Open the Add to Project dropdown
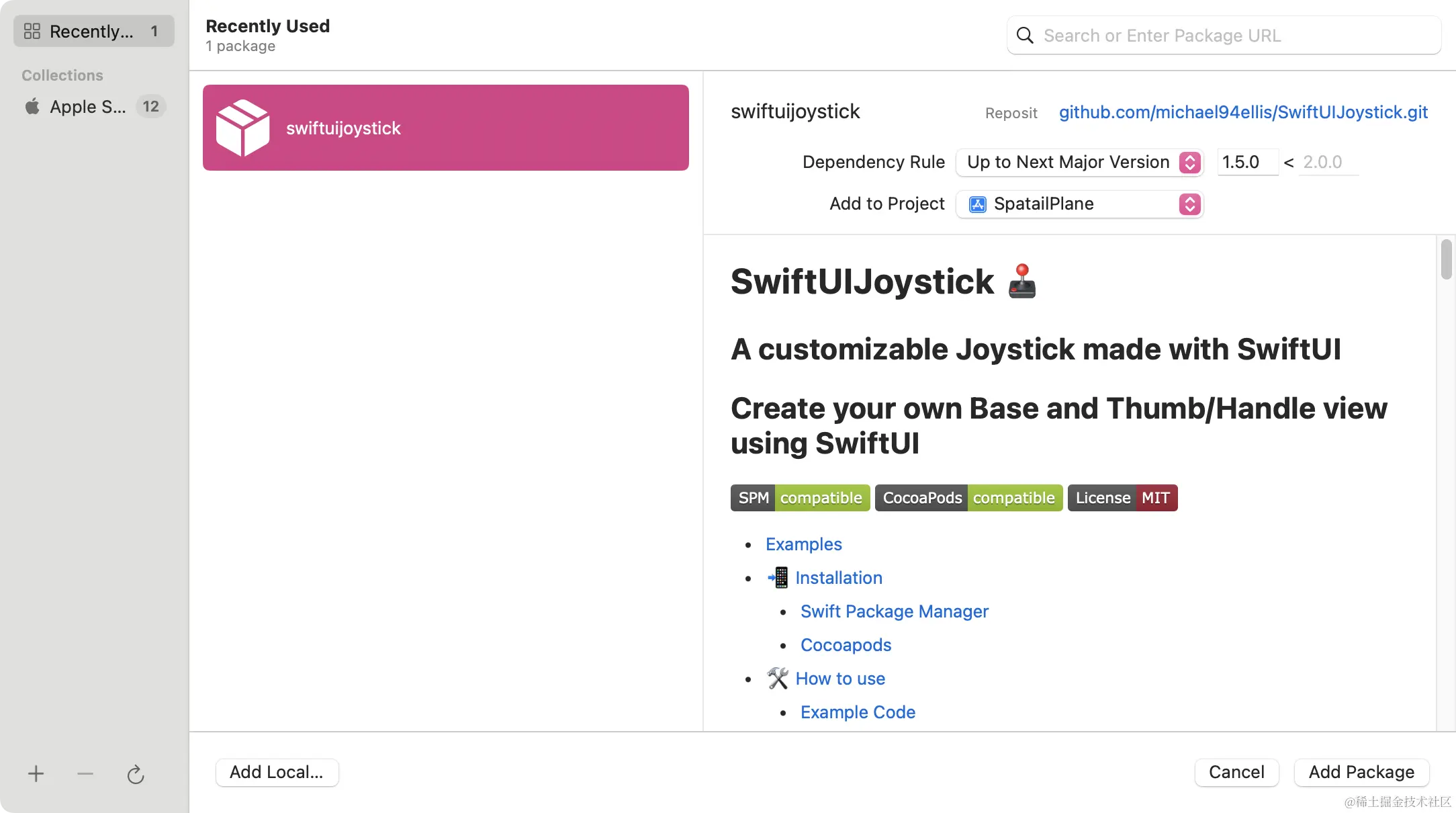The width and height of the screenshot is (1456, 813). pos(1079,204)
